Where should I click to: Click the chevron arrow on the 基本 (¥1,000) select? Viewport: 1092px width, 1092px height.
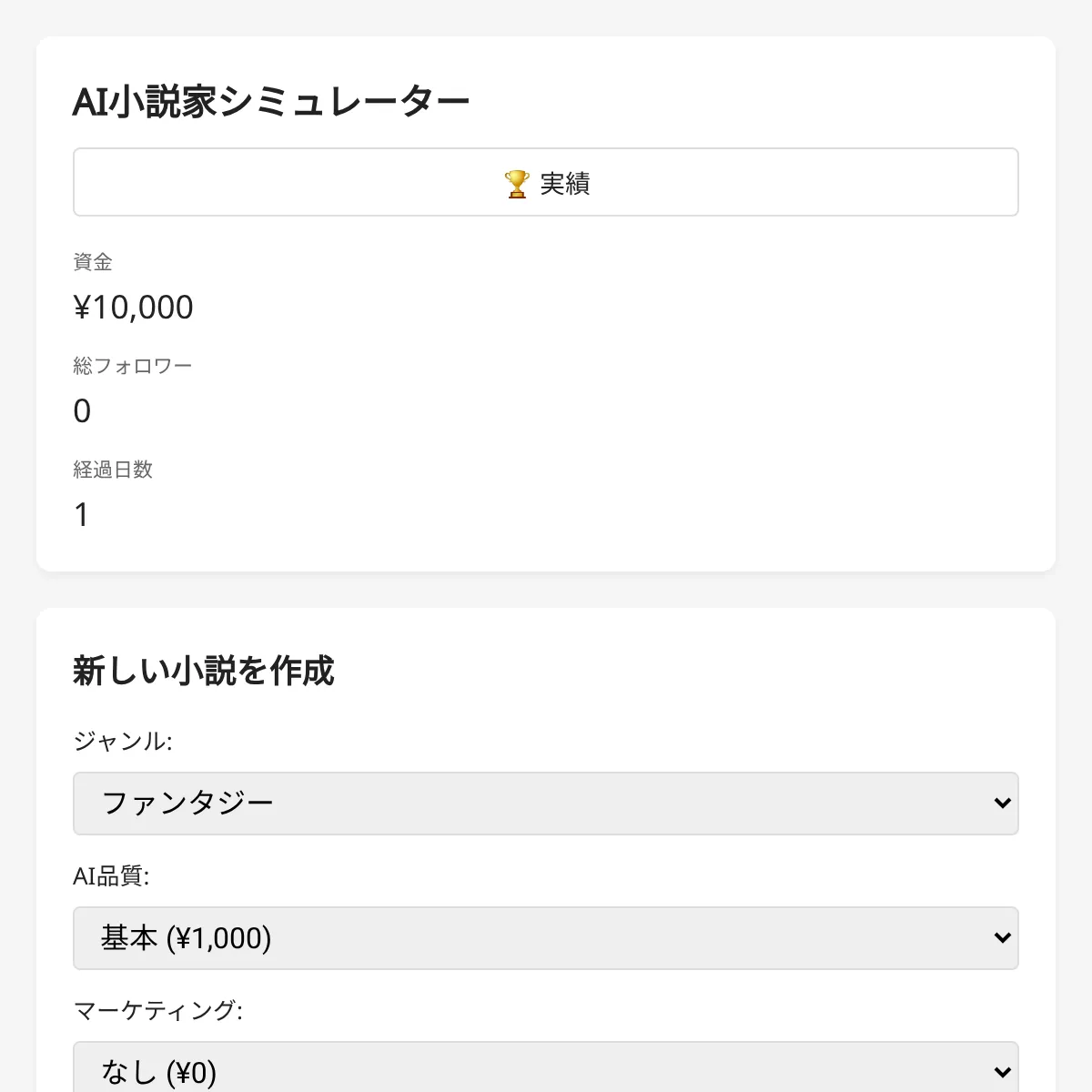coord(1002,938)
